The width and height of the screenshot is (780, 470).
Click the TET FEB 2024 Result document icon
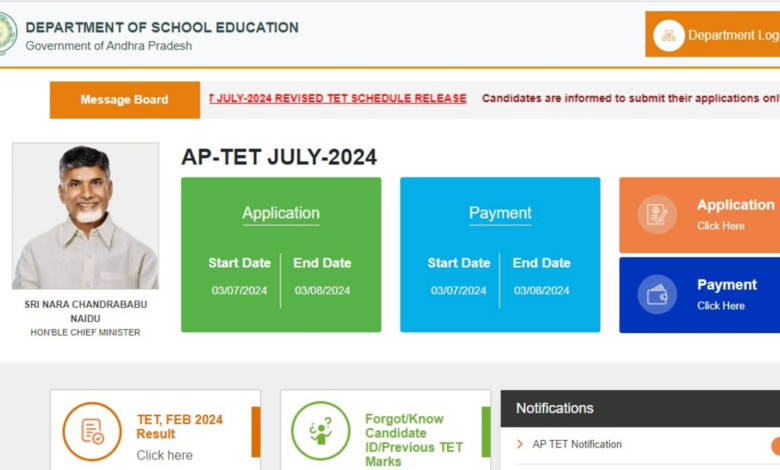click(x=92, y=431)
